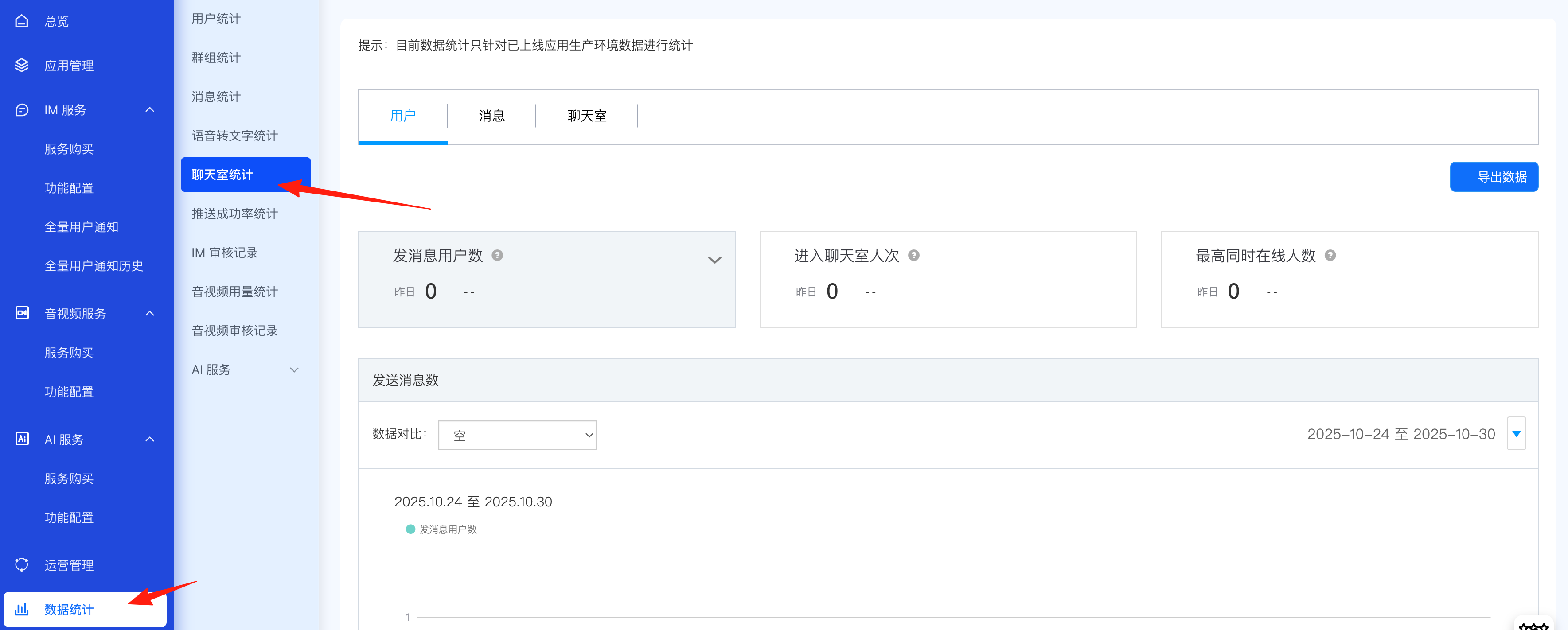Click help icon next to 发消息用户数

[x=497, y=256]
